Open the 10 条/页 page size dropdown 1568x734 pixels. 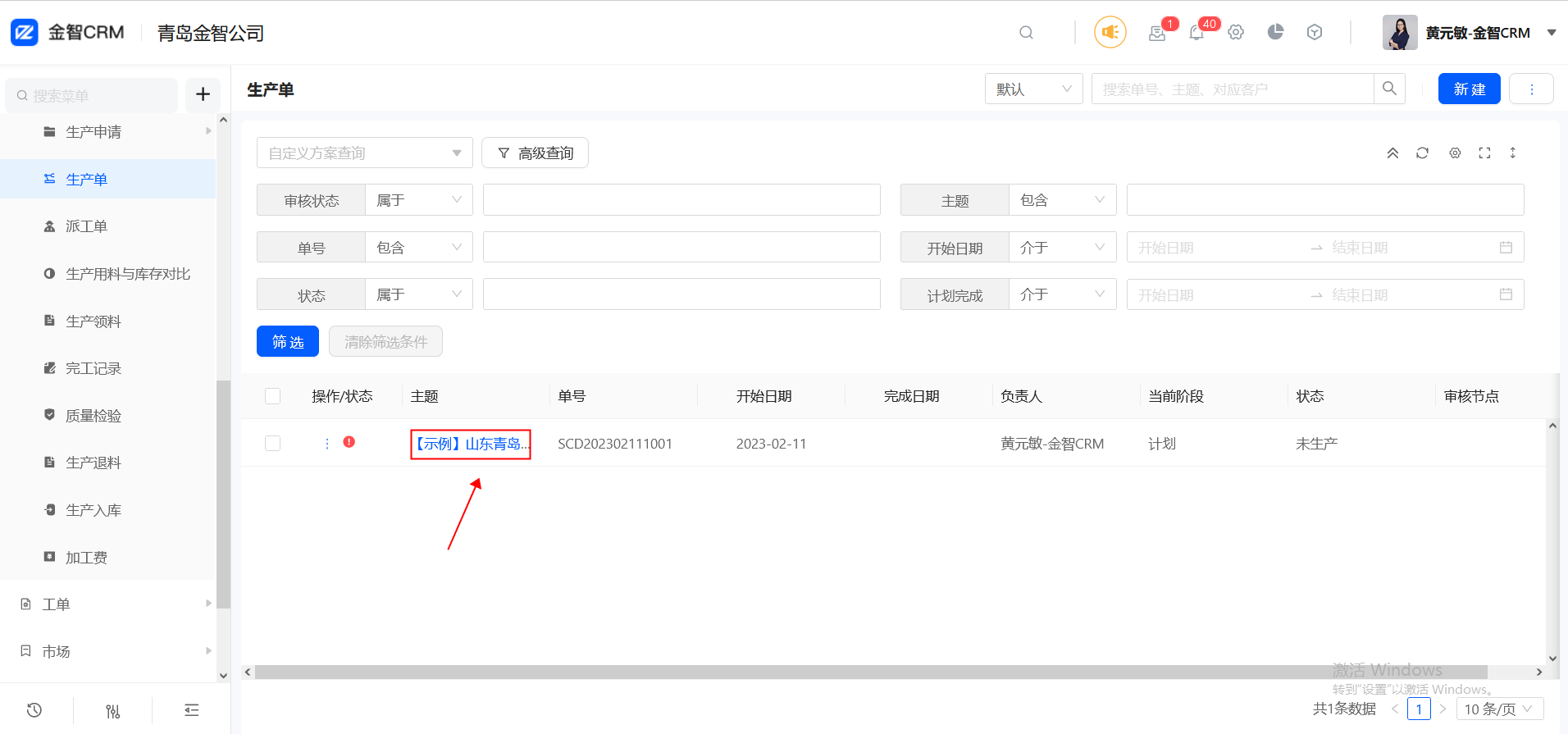tap(1500, 709)
